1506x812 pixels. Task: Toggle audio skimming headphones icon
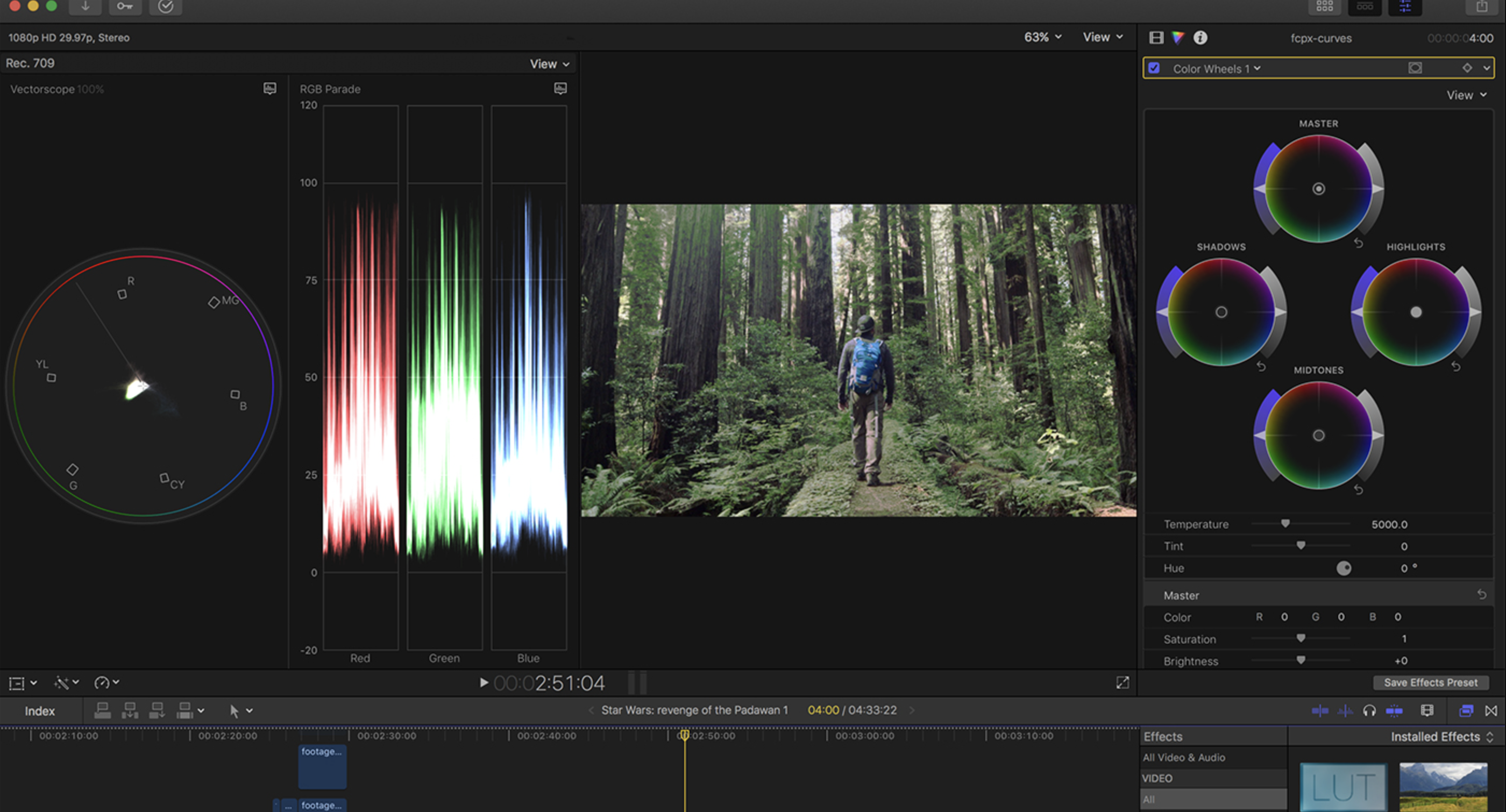click(x=1369, y=710)
